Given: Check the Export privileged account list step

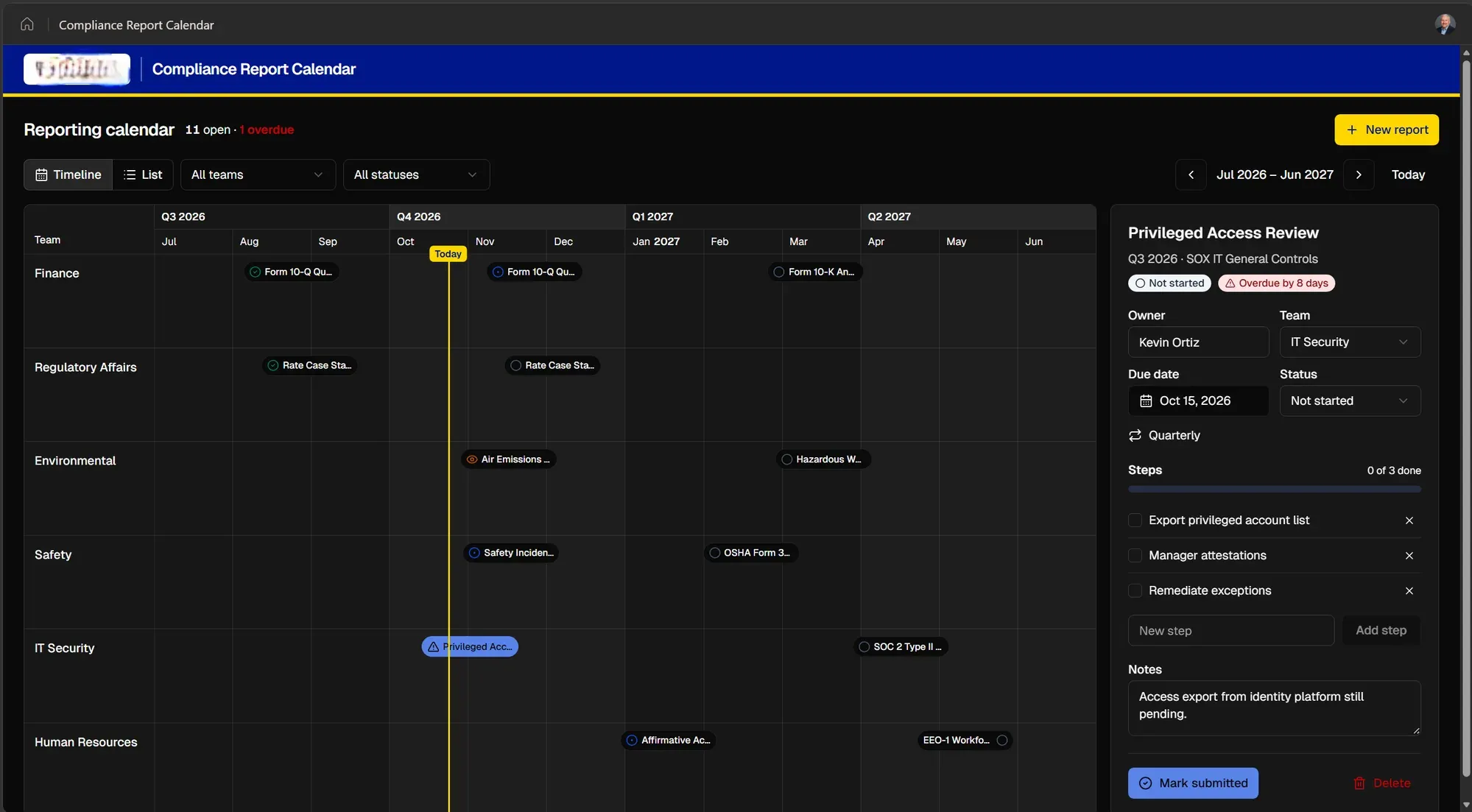Looking at the screenshot, I should click(1135, 520).
